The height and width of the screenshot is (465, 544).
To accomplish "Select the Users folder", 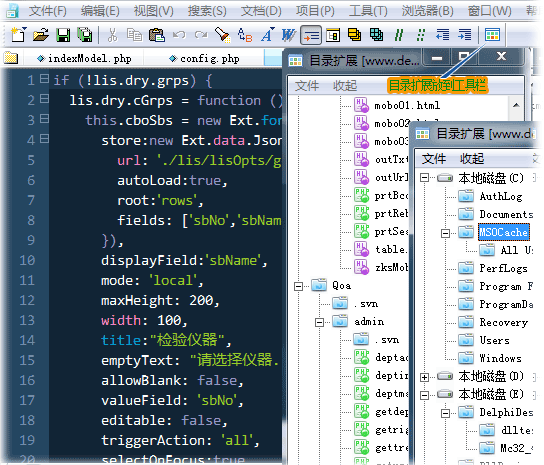I will (x=494, y=340).
